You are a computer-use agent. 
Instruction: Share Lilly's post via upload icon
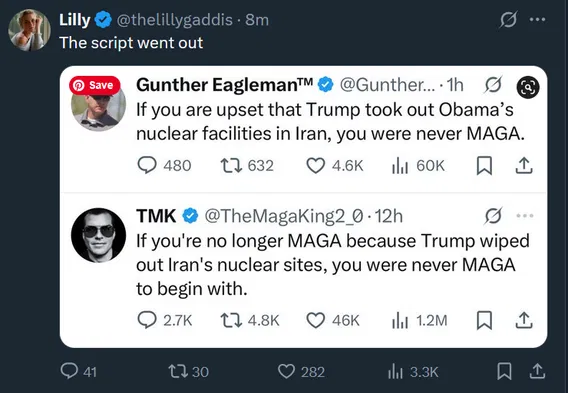pos(537,371)
